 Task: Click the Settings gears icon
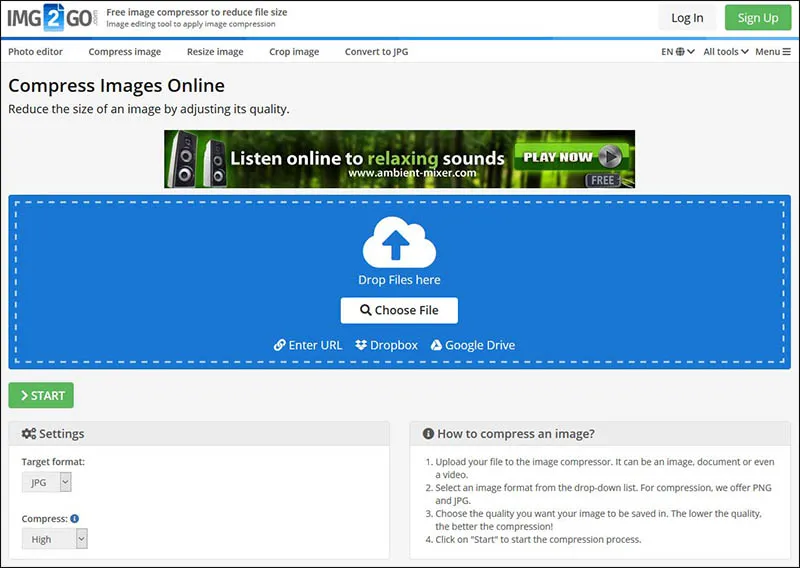pyautogui.click(x=28, y=434)
